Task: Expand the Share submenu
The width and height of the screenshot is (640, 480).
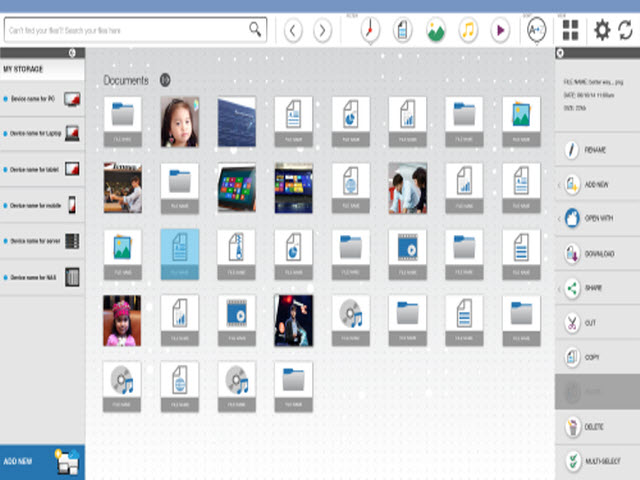Action: pyautogui.click(x=559, y=289)
